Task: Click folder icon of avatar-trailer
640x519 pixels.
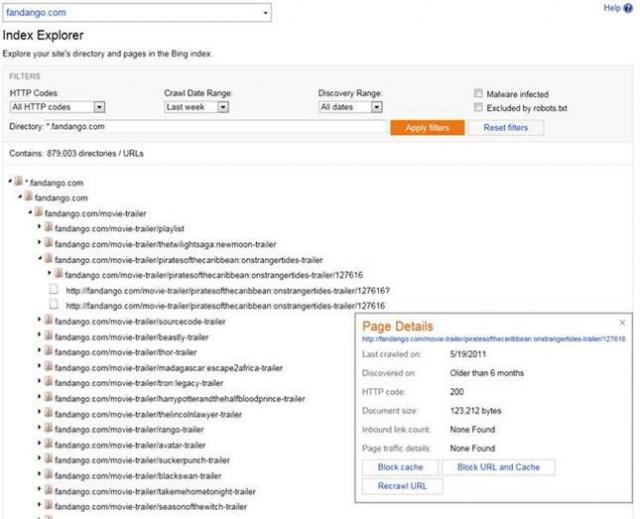Action: tap(49, 444)
